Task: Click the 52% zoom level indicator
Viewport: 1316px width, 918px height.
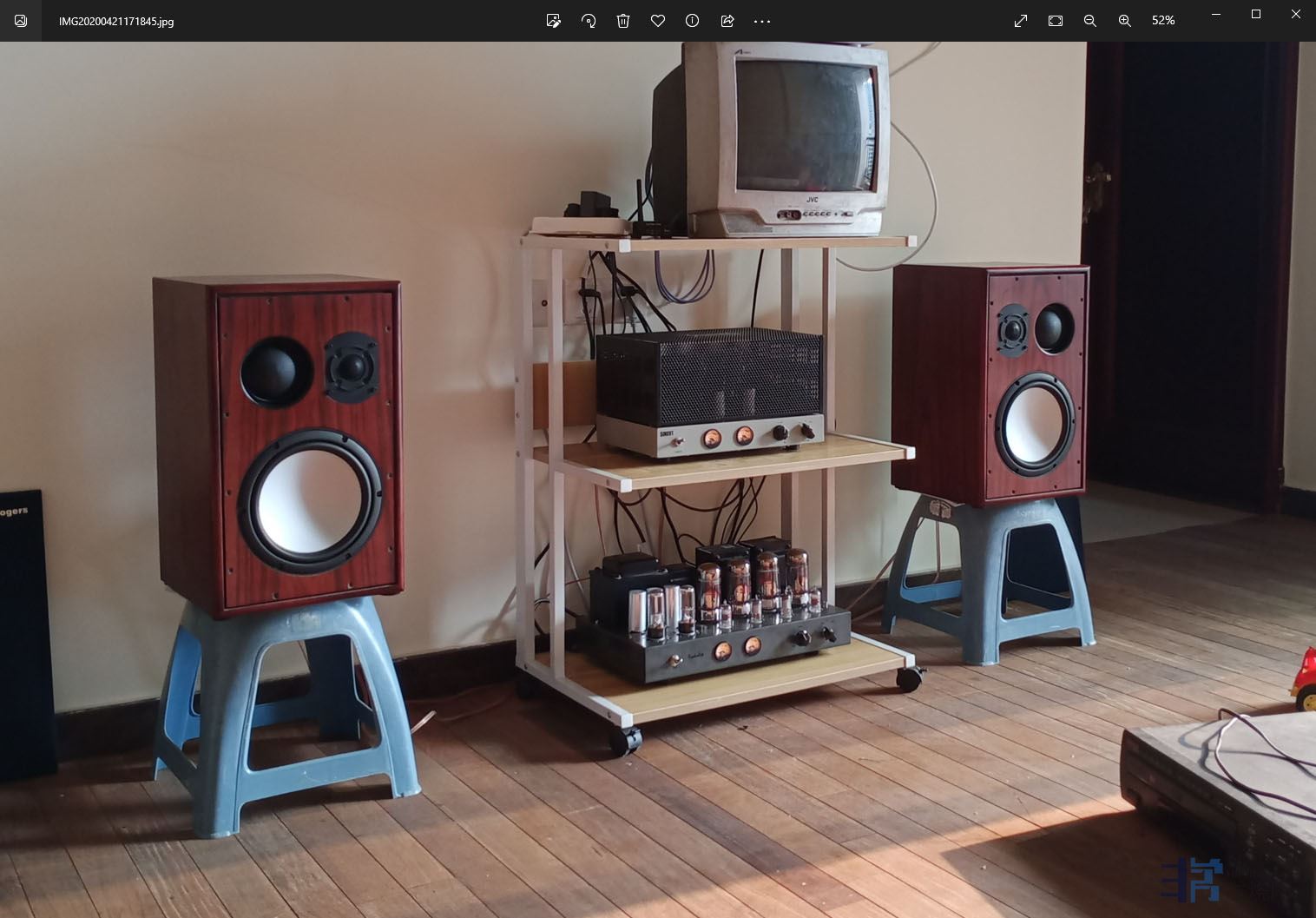Action: pyautogui.click(x=1163, y=21)
